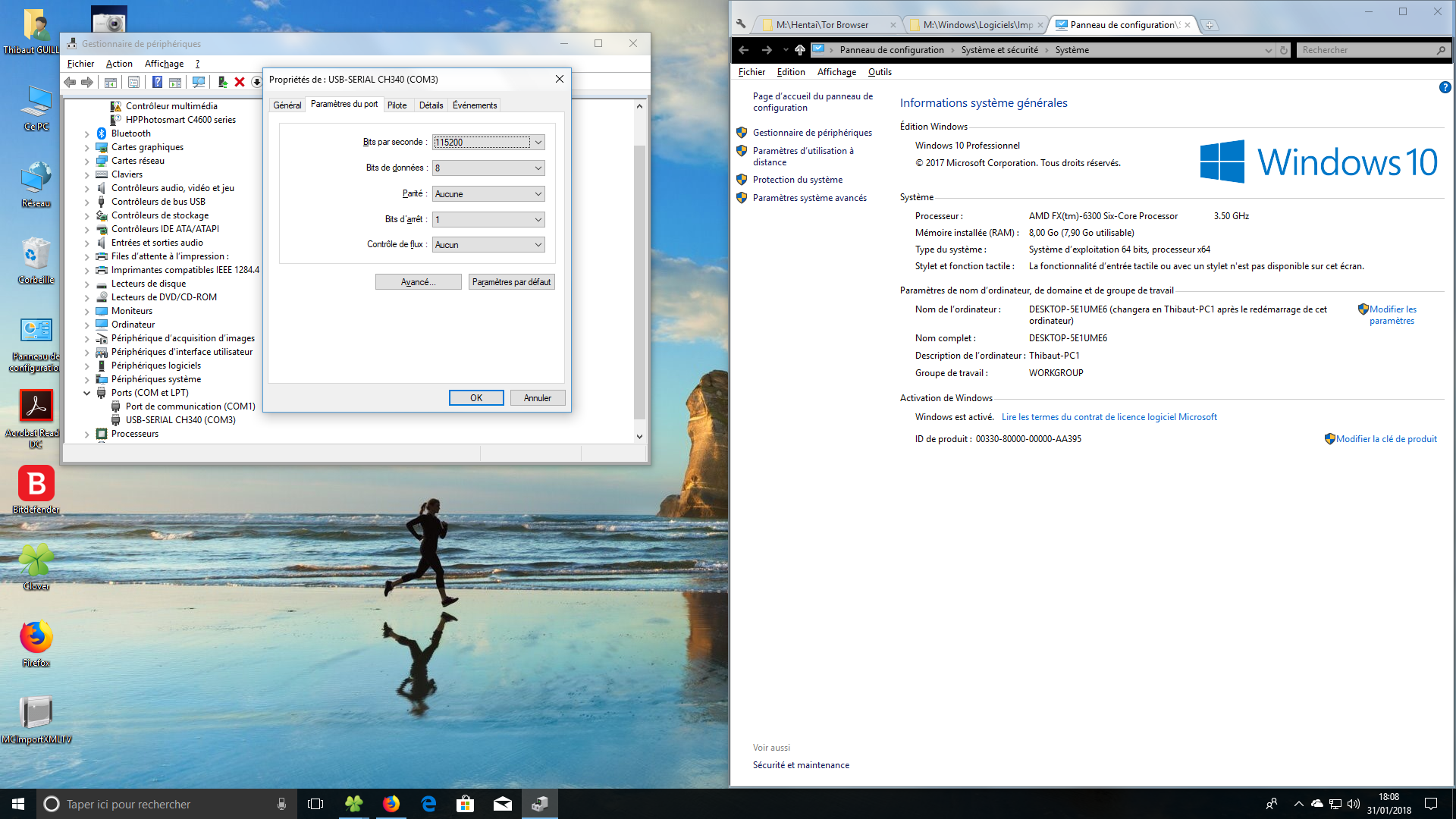Viewport: 1456px width, 819px height.
Task: Go up one level in Control Panel
Action: (799, 50)
